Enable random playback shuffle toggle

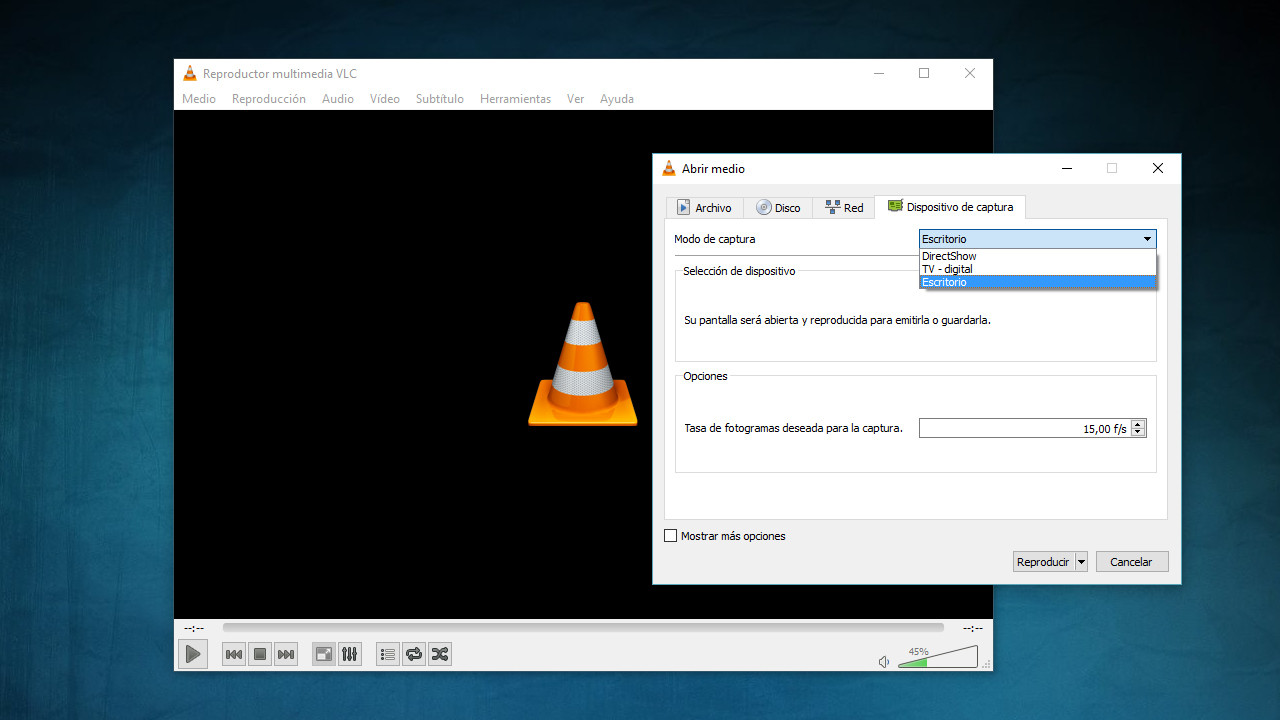[x=439, y=653]
